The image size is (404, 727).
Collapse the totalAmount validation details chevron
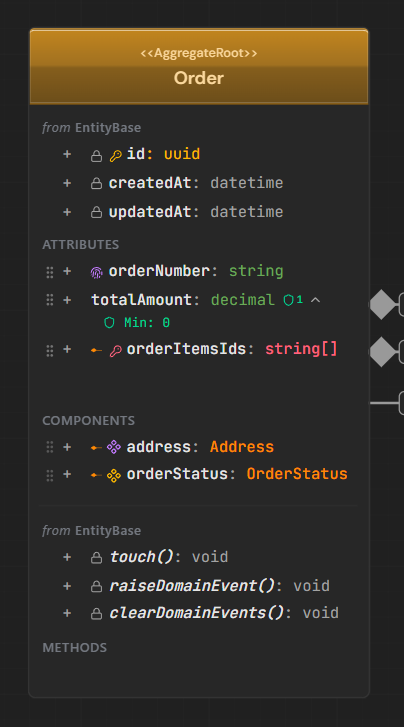[315, 300]
